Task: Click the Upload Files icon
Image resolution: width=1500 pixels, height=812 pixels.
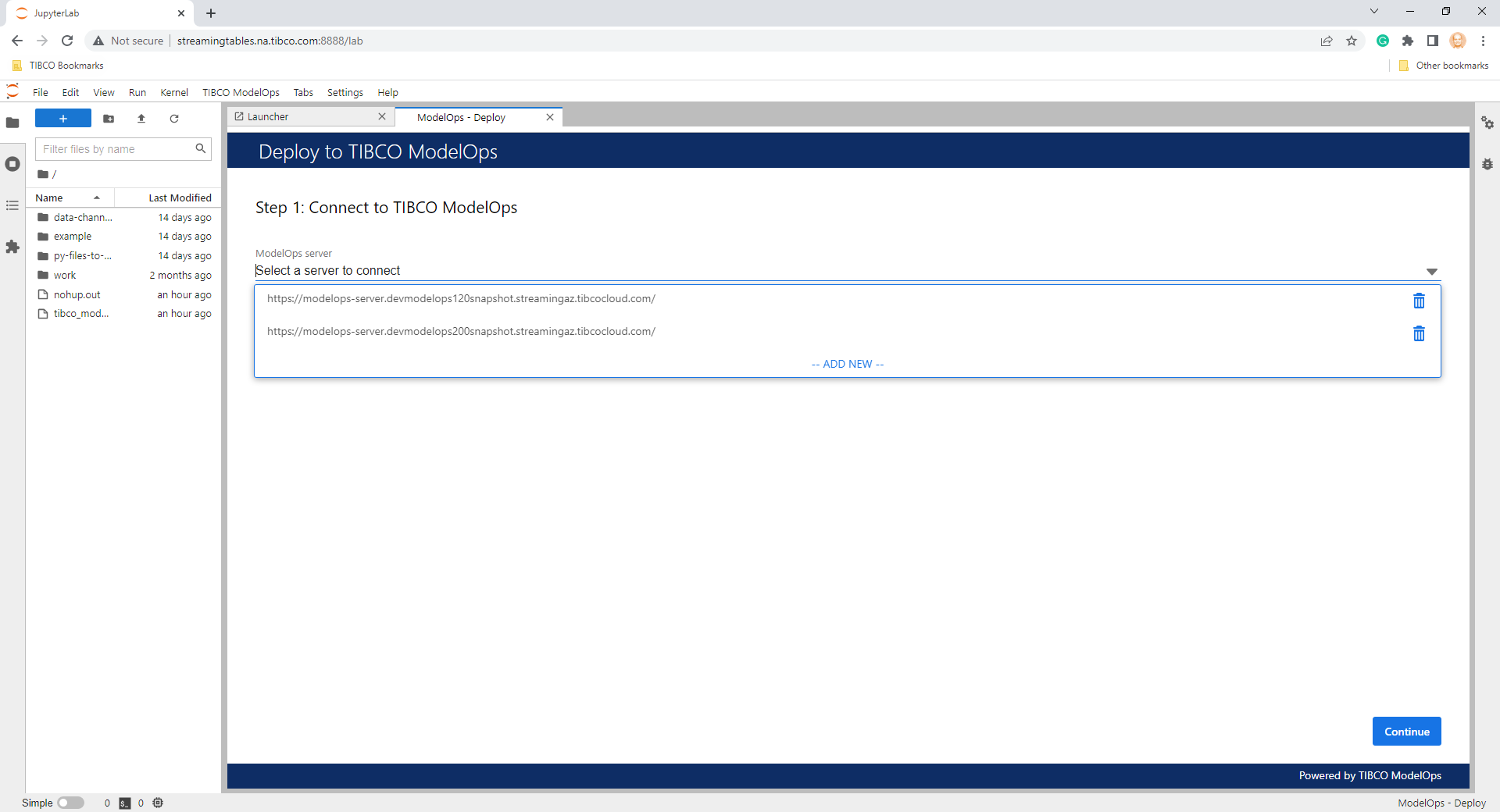Action: click(141, 119)
